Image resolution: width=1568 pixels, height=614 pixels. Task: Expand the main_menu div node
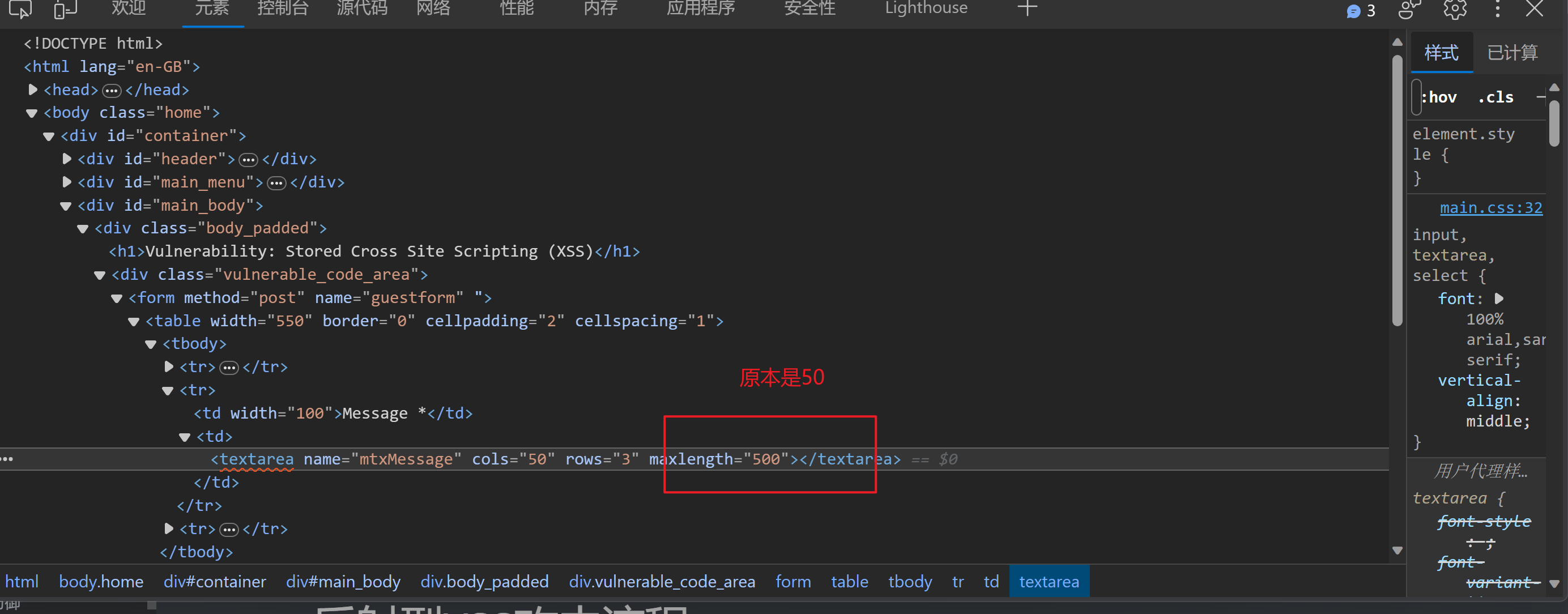click(x=67, y=182)
